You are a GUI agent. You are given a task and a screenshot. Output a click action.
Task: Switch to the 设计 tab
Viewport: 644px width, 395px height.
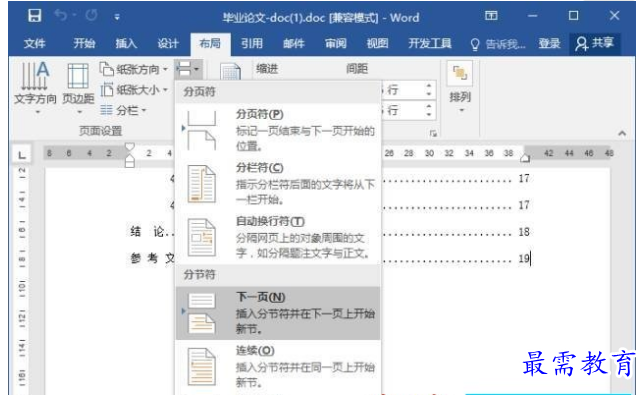[x=168, y=43]
